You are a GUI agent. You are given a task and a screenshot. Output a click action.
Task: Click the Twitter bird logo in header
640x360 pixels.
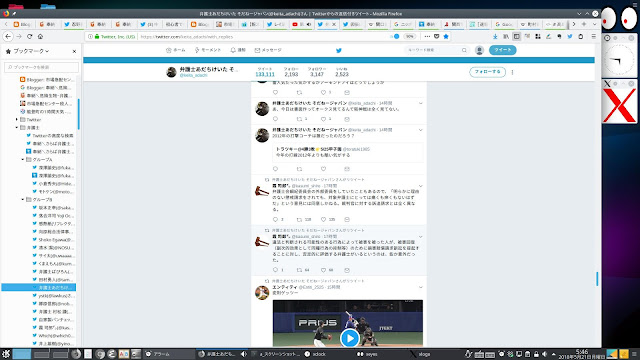coord(338,51)
